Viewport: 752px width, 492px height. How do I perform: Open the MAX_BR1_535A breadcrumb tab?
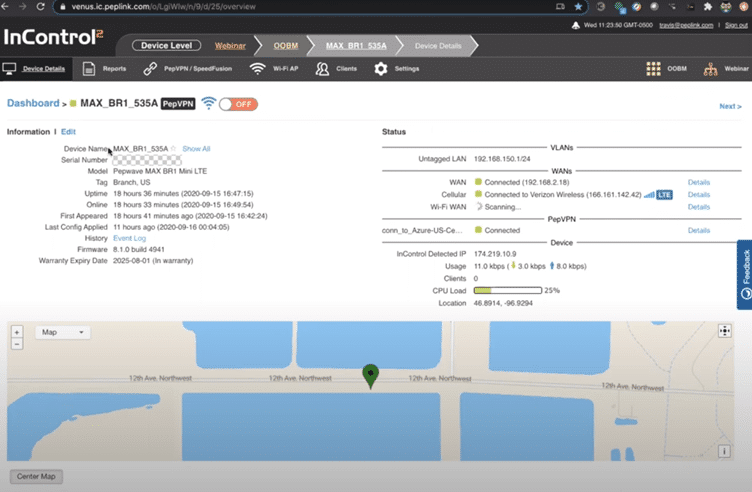click(x=356, y=46)
